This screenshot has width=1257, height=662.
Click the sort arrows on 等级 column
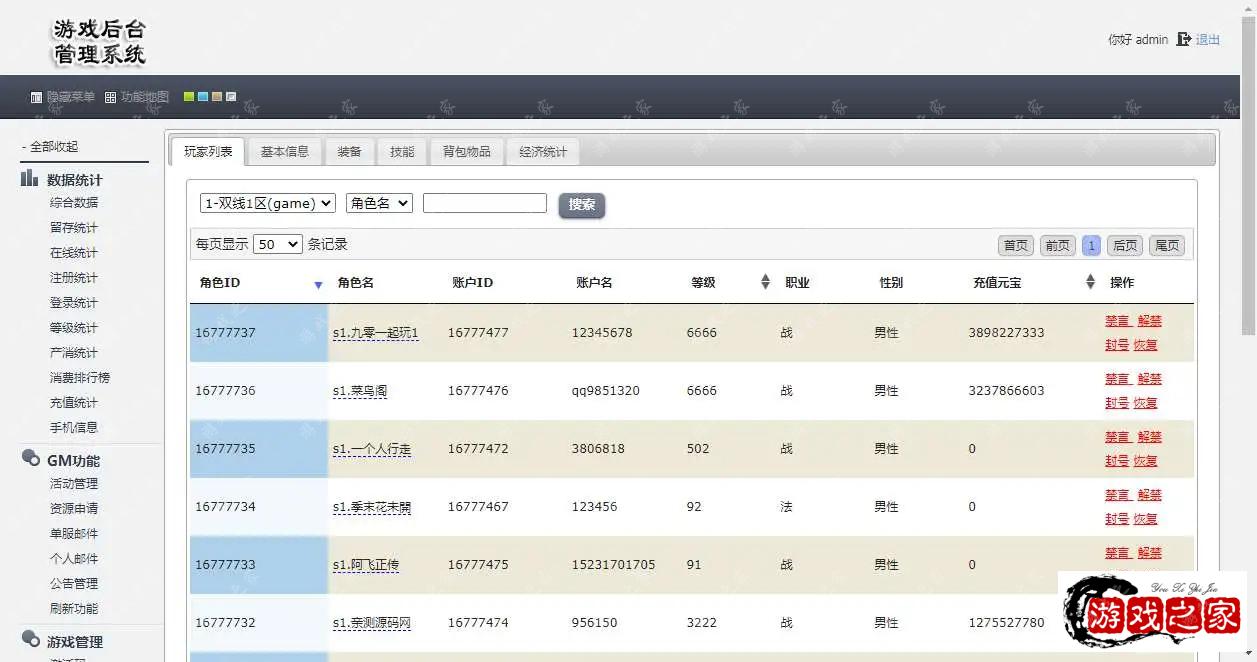pyautogui.click(x=765, y=282)
